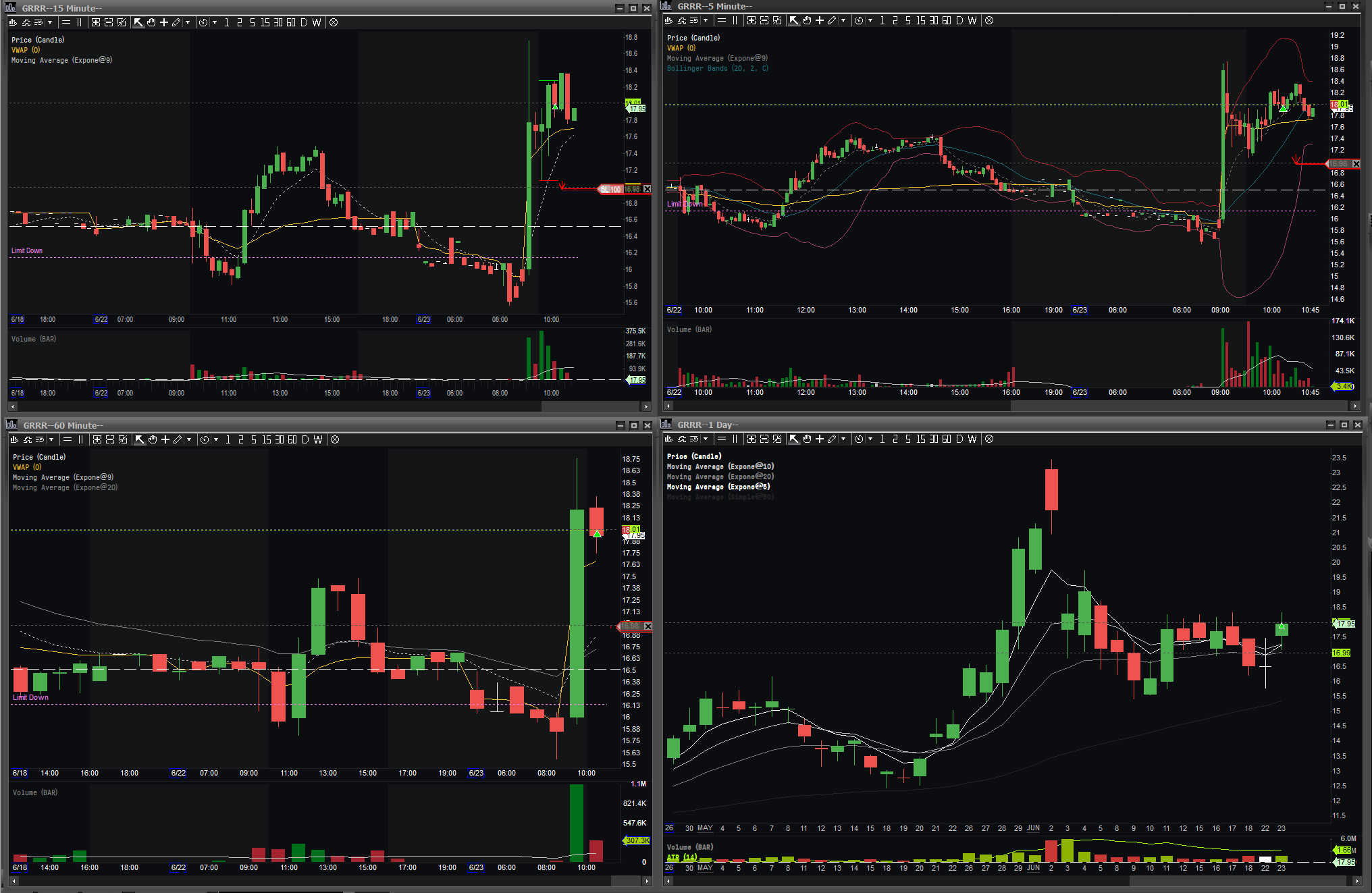Select pencil draw tool in 15 Minute chart
The height and width of the screenshot is (893, 1372).
click(x=176, y=22)
